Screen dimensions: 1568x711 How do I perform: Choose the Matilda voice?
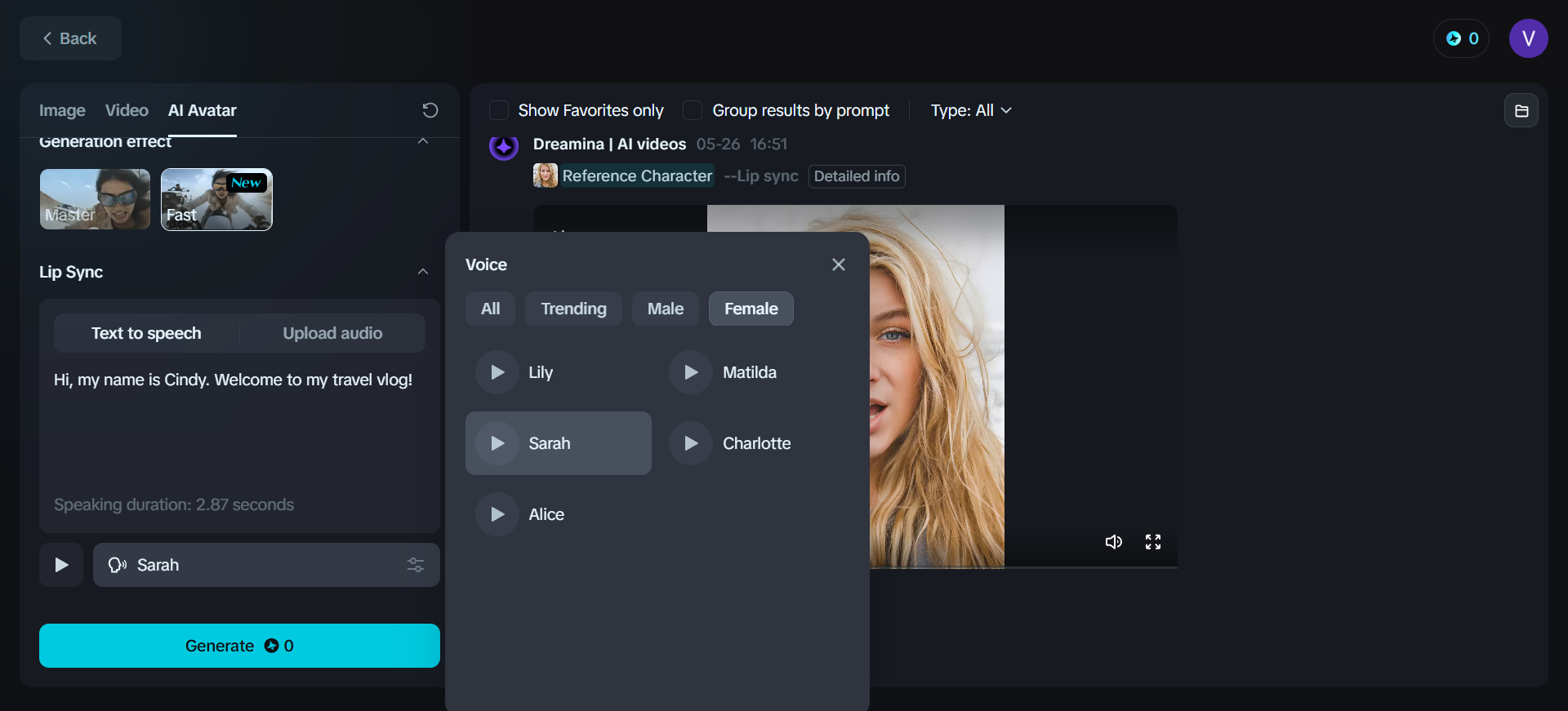tap(752, 372)
